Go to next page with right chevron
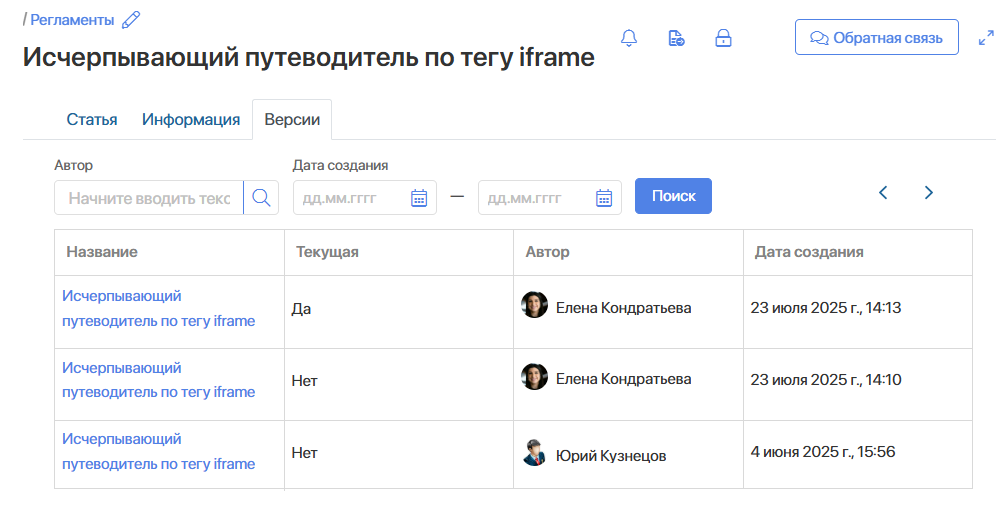1008x507 pixels. pyautogui.click(x=928, y=193)
